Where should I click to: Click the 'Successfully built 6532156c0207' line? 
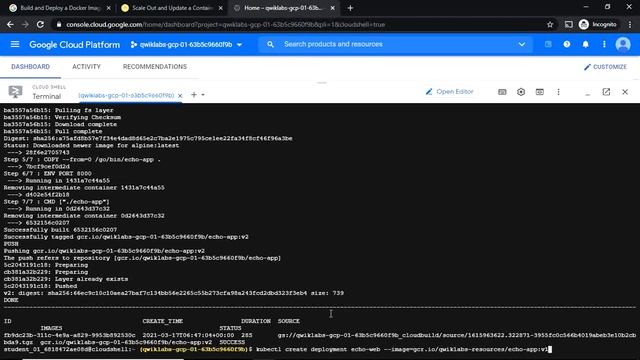click(60, 230)
